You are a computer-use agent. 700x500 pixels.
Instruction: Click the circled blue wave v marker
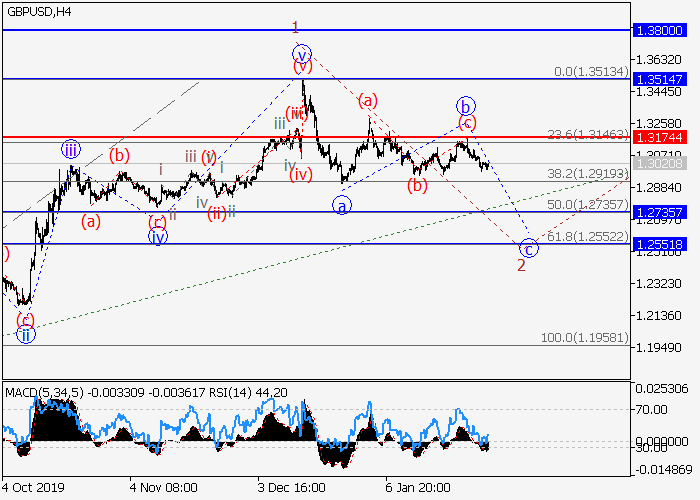[302, 53]
